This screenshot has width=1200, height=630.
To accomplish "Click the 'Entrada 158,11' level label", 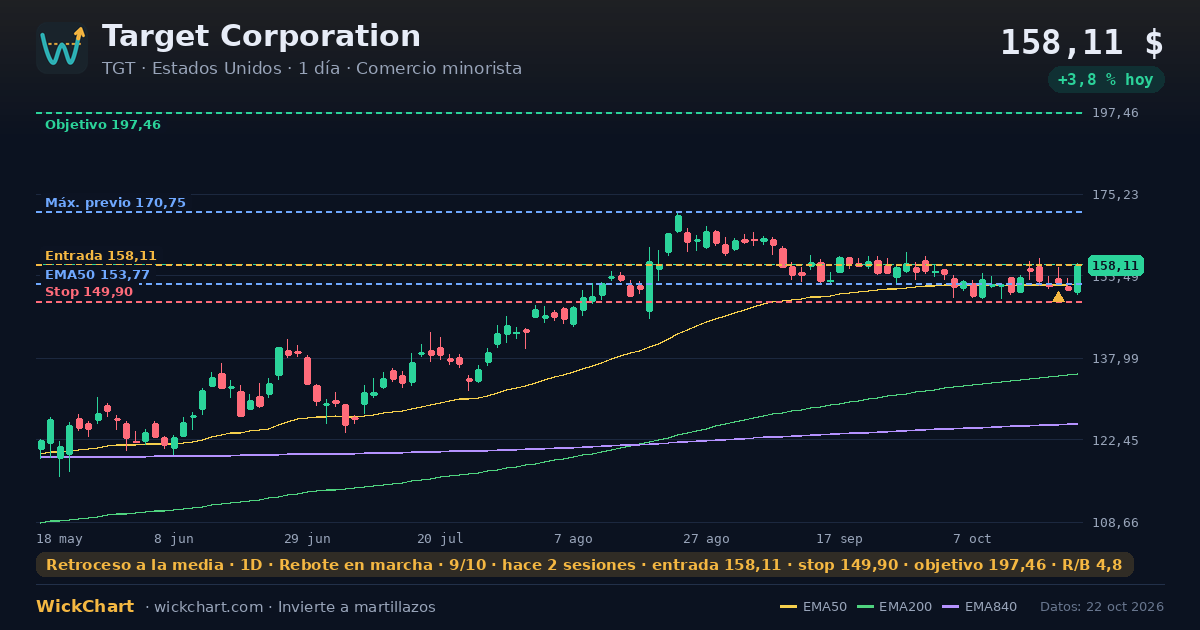I will point(101,256).
